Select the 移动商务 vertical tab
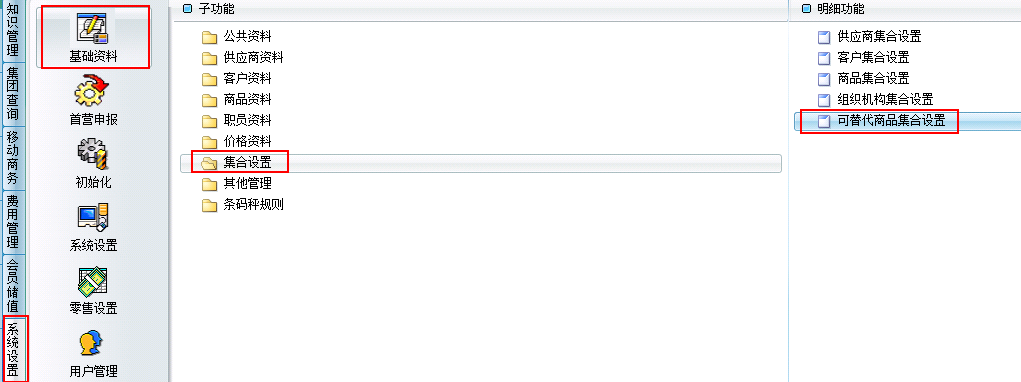Viewport: 1021px width, 382px height. (12, 157)
